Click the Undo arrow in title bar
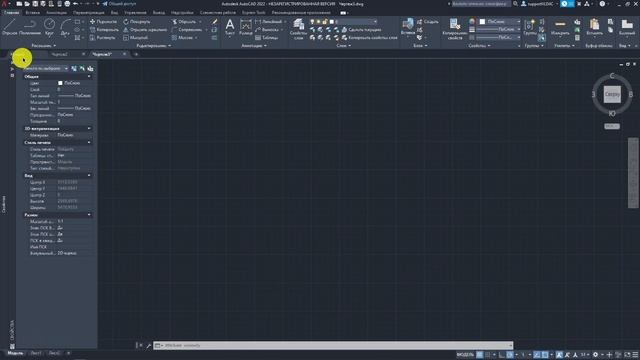This screenshot has height=360, width=640. tap(76, 4)
